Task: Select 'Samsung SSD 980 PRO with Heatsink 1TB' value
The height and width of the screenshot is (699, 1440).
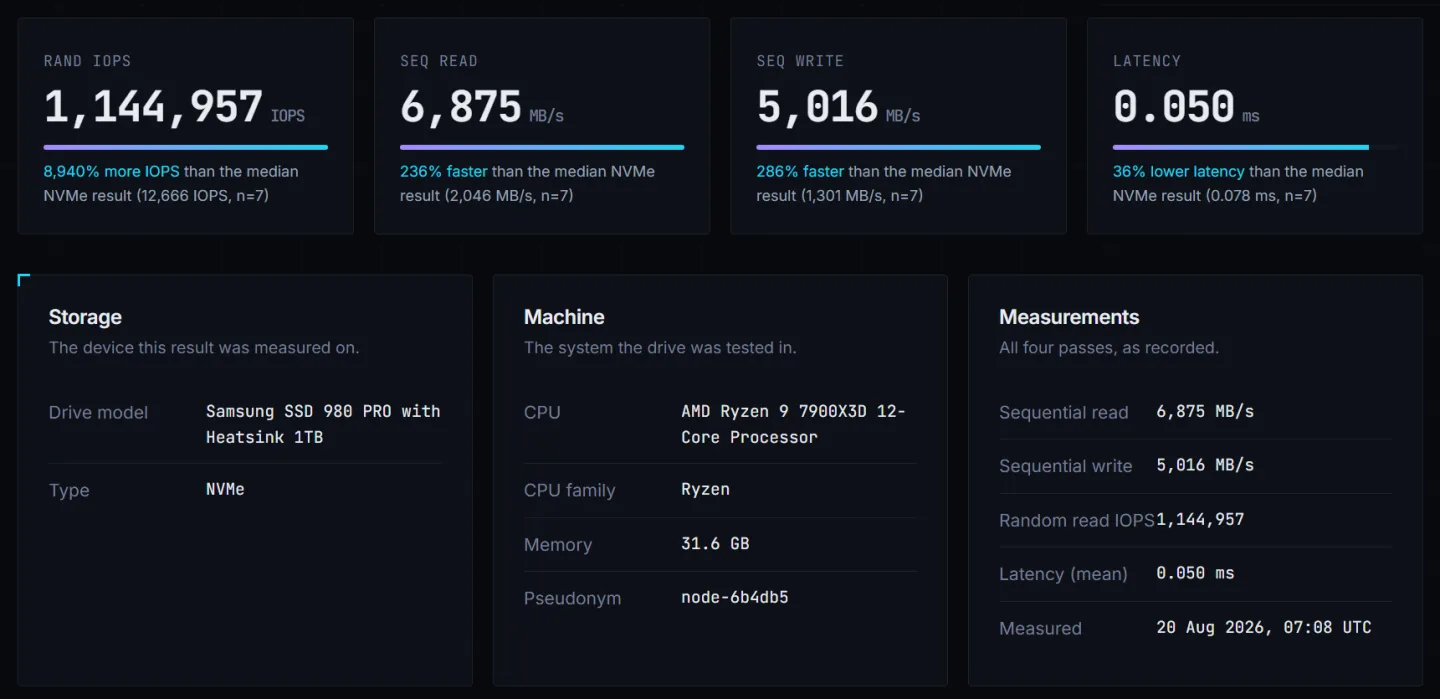Action: (323, 424)
